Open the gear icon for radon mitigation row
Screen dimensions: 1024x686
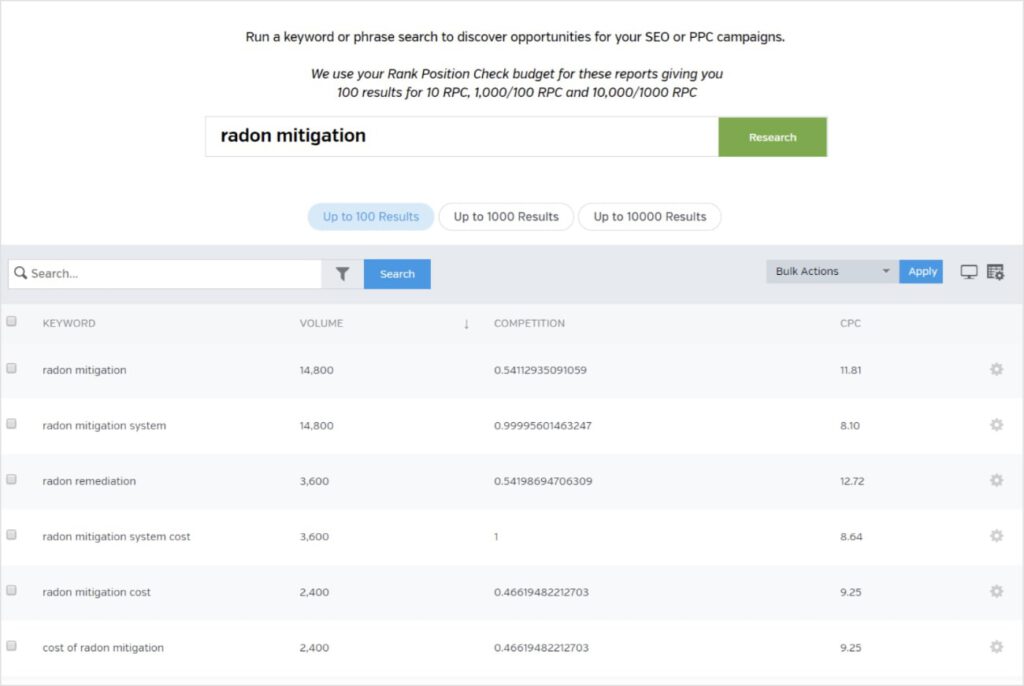pos(996,369)
